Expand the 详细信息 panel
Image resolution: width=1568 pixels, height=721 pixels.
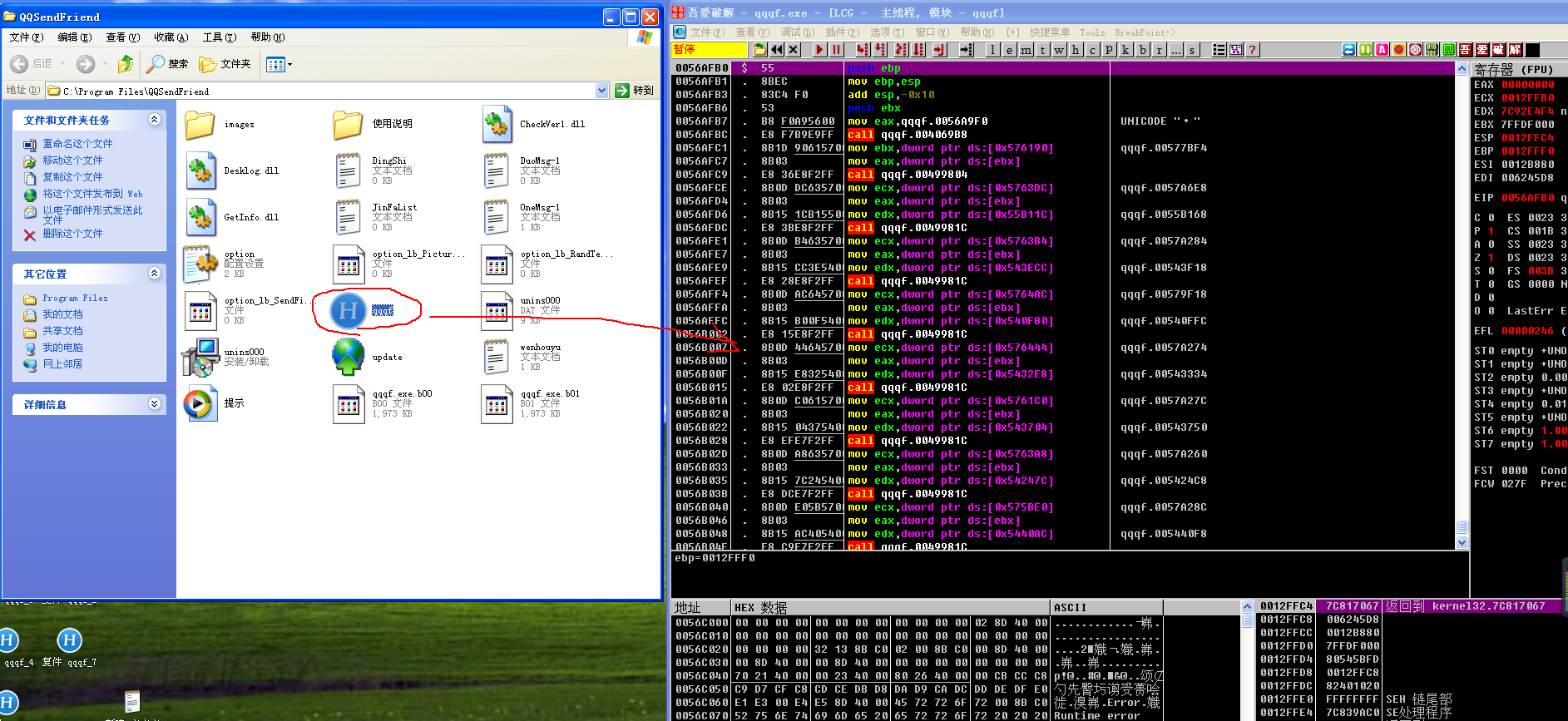coord(154,404)
